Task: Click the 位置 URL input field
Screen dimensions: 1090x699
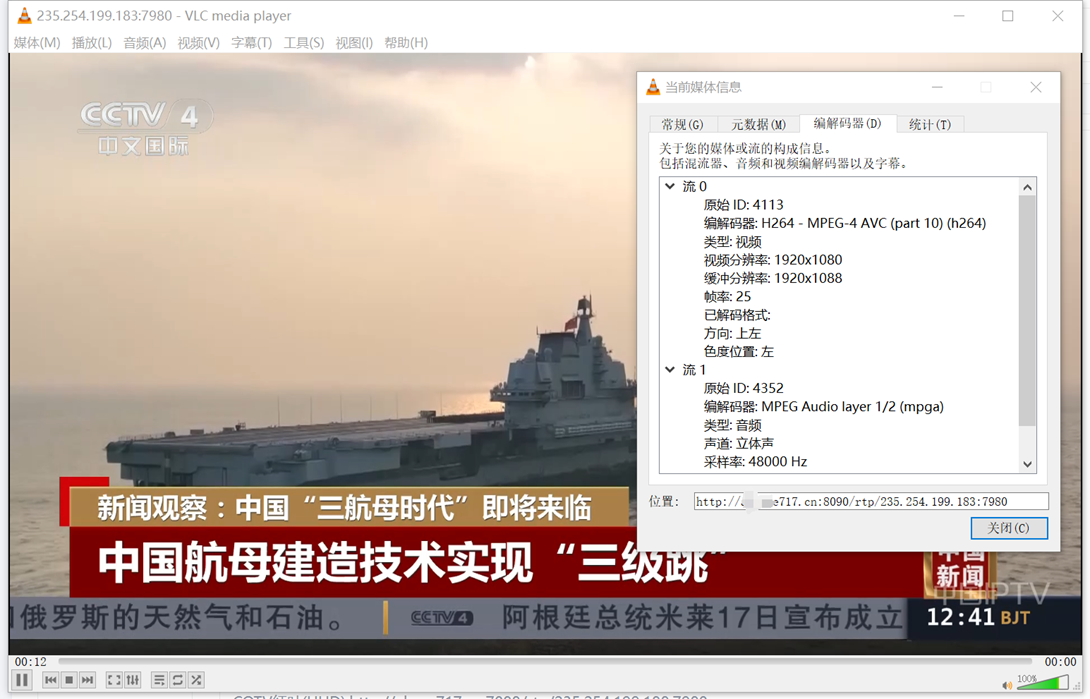Action: (x=870, y=501)
